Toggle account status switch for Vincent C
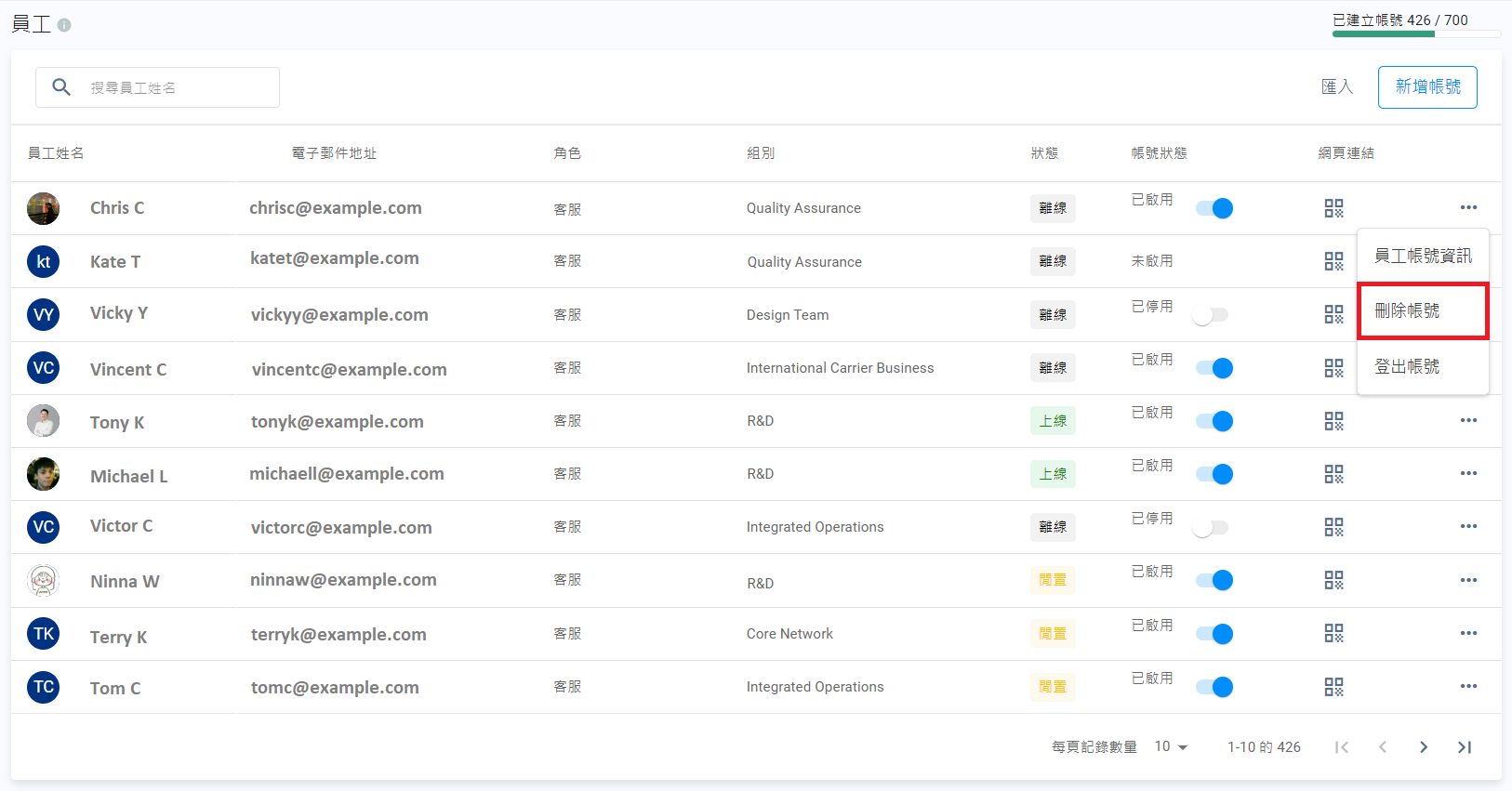 1214,368
